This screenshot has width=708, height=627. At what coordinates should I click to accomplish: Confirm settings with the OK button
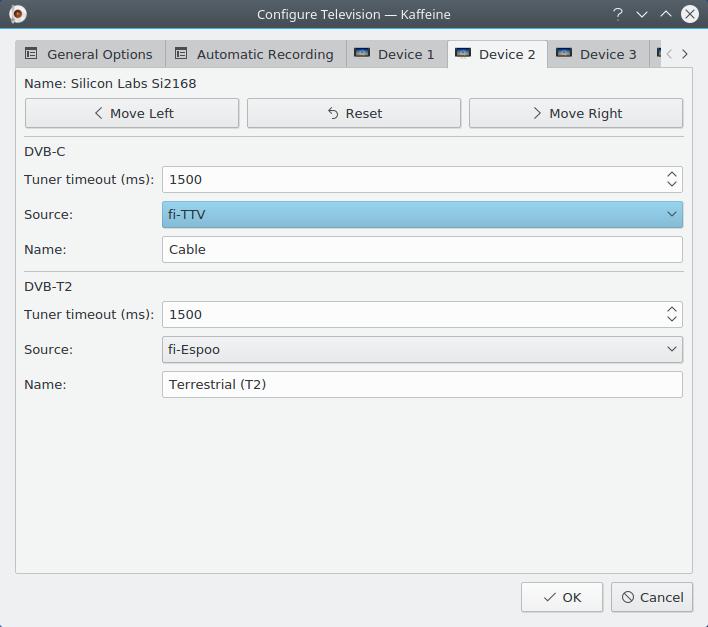(x=562, y=597)
